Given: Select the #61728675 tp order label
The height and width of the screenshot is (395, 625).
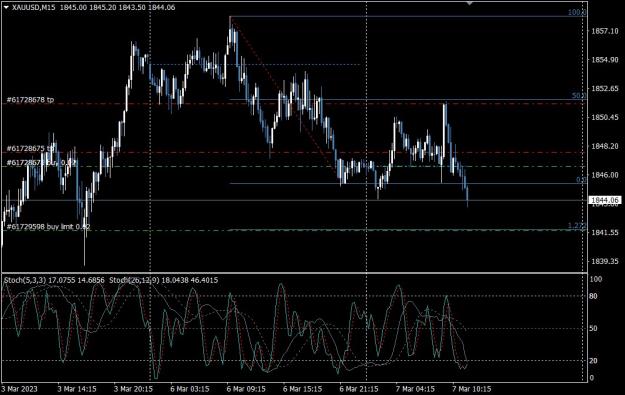Looking at the screenshot, I should [x=30, y=149].
